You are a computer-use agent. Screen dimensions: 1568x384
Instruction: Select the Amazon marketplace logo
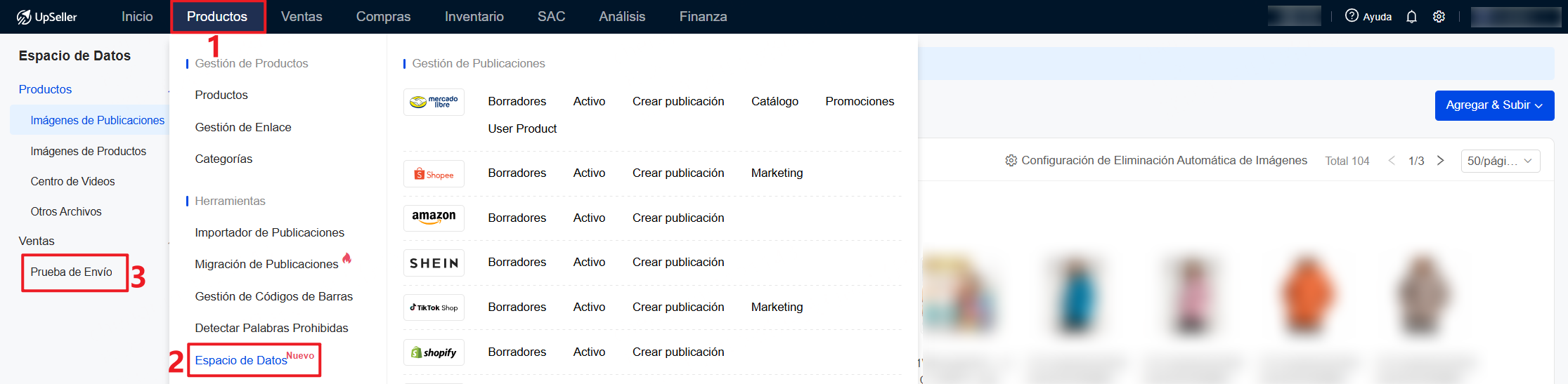[434, 218]
